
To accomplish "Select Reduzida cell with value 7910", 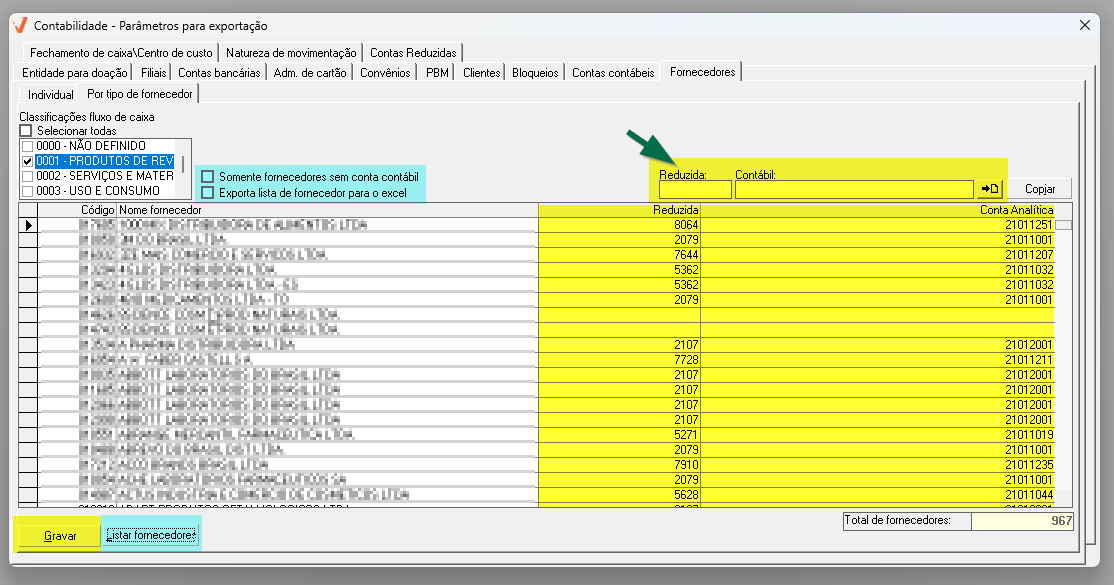I will click(620, 465).
